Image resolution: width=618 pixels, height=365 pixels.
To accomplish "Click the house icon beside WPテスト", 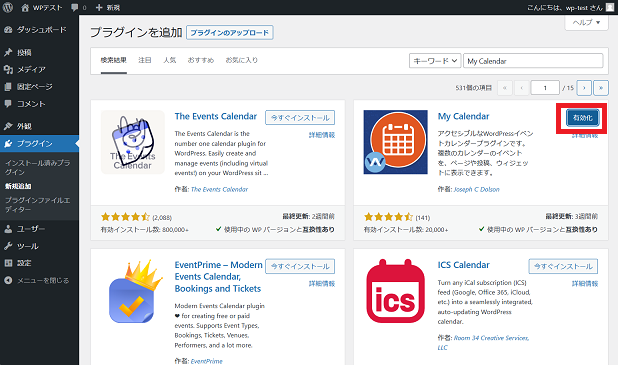I will [x=25, y=7].
